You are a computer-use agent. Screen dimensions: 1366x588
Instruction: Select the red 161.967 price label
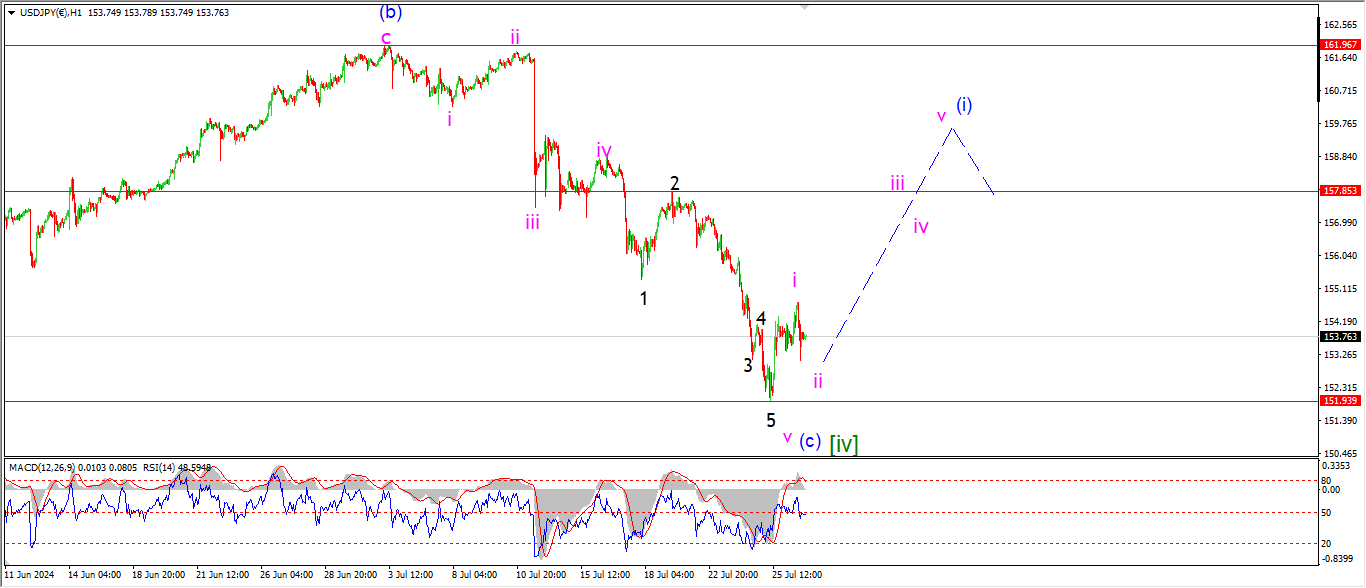[x=1338, y=45]
